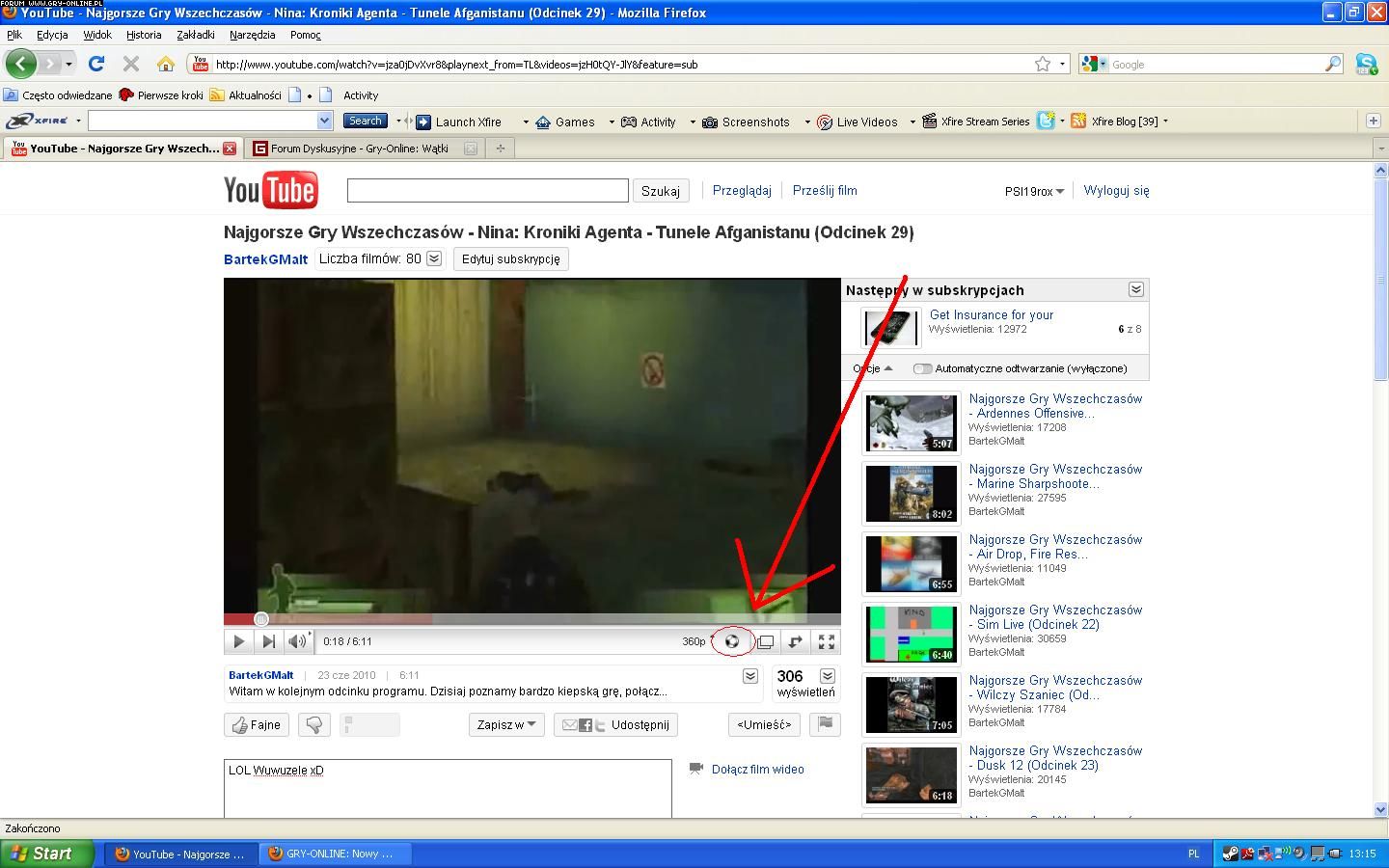Switch to GRY-ONLINE: Nowy taskbar window

(x=335, y=854)
